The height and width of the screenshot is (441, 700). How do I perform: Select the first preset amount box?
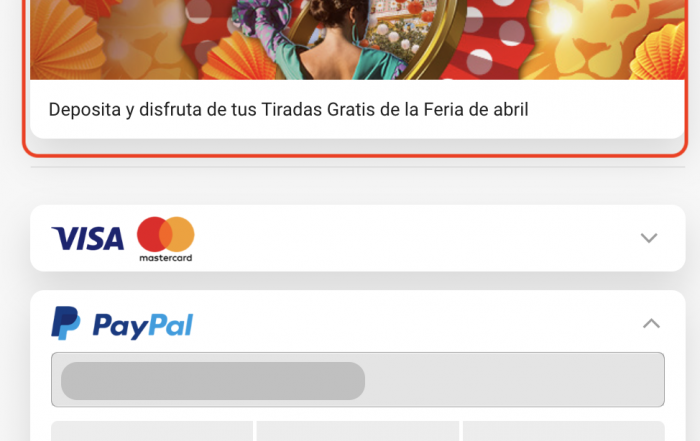pyautogui.click(x=152, y=431)
